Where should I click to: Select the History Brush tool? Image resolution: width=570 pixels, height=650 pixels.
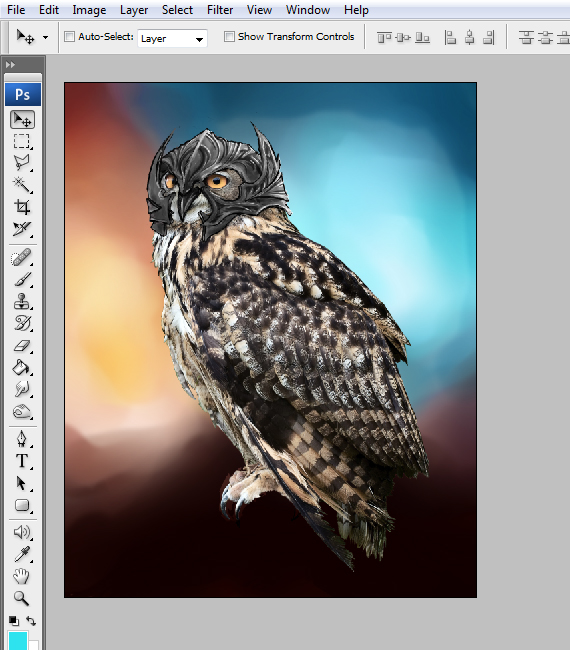coord(22,323)
